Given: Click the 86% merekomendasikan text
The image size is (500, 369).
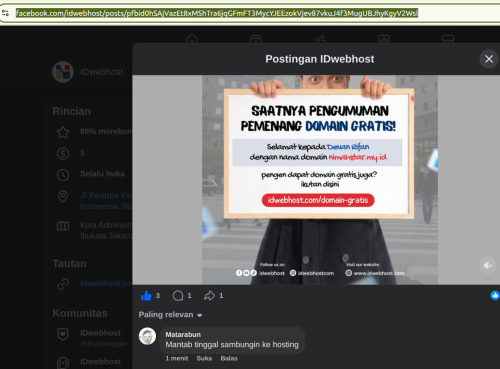Looking at the screenshot, I should pos(106,131).
